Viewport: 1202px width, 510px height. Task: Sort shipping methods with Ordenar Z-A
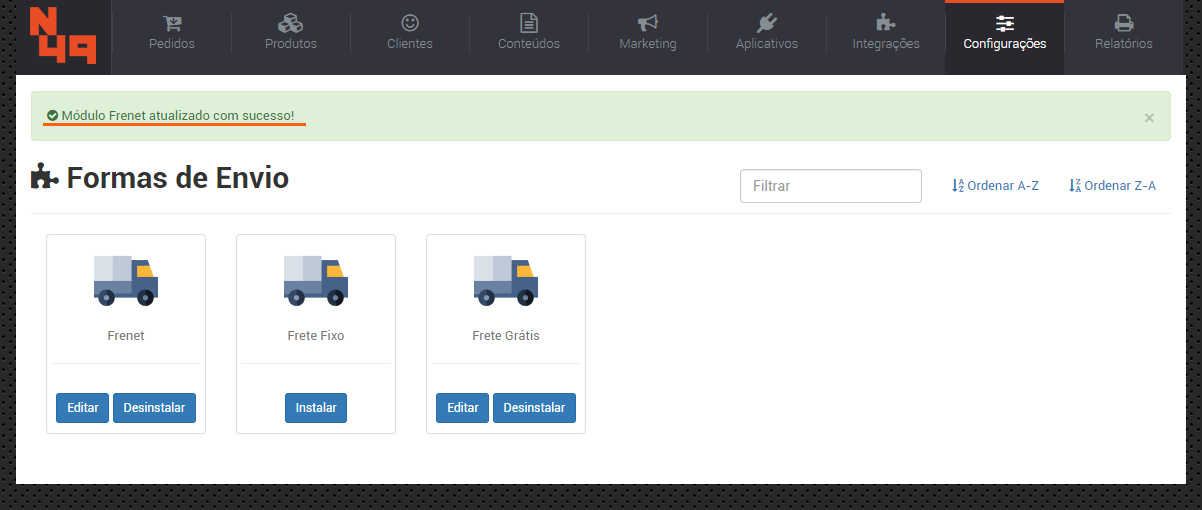(x=1112, y=186)
